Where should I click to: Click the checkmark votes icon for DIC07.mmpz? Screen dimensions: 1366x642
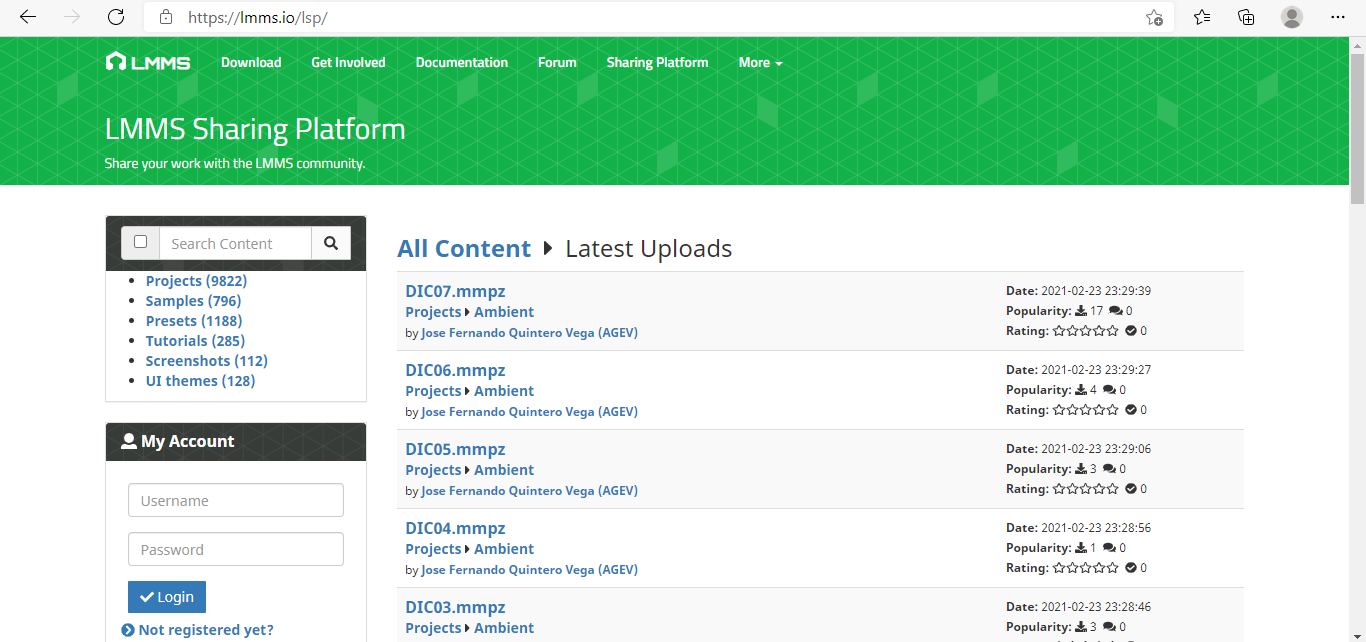pos(1131,331)
